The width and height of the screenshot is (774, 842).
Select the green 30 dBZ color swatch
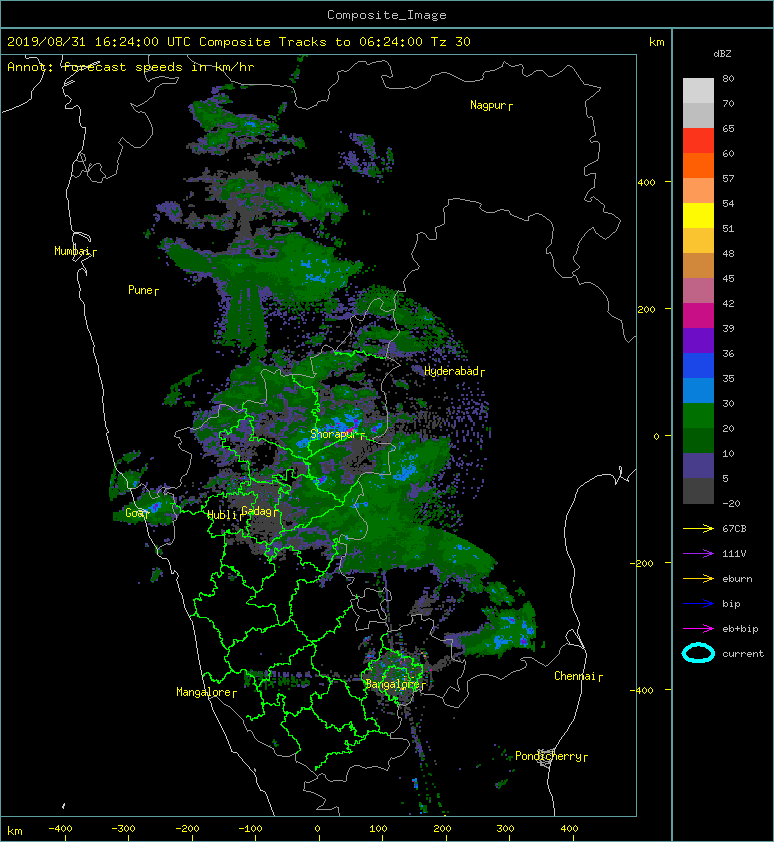(x=698, y=416)
